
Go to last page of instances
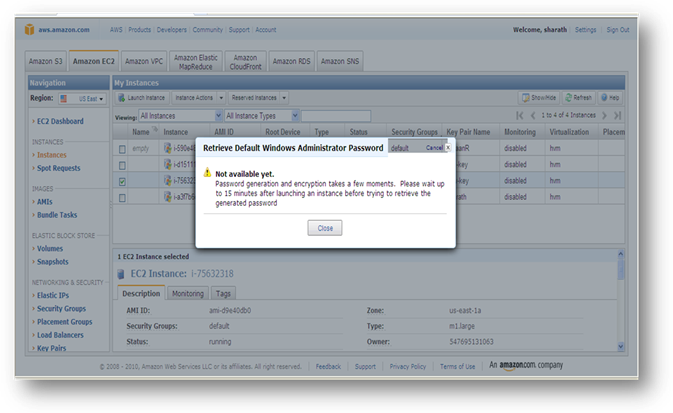[618, 115]
